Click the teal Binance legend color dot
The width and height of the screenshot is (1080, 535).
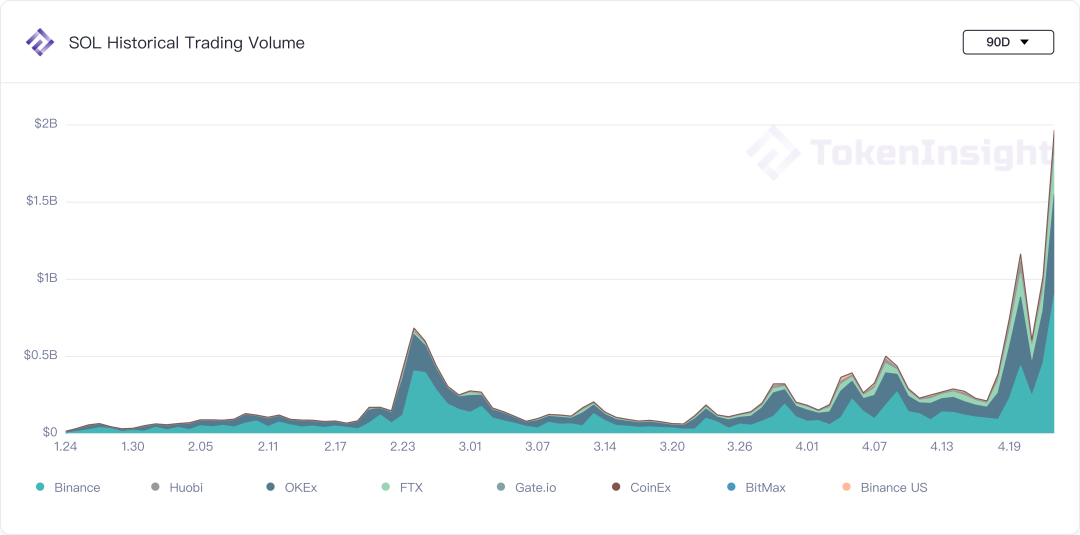click(x=40, y=487)
